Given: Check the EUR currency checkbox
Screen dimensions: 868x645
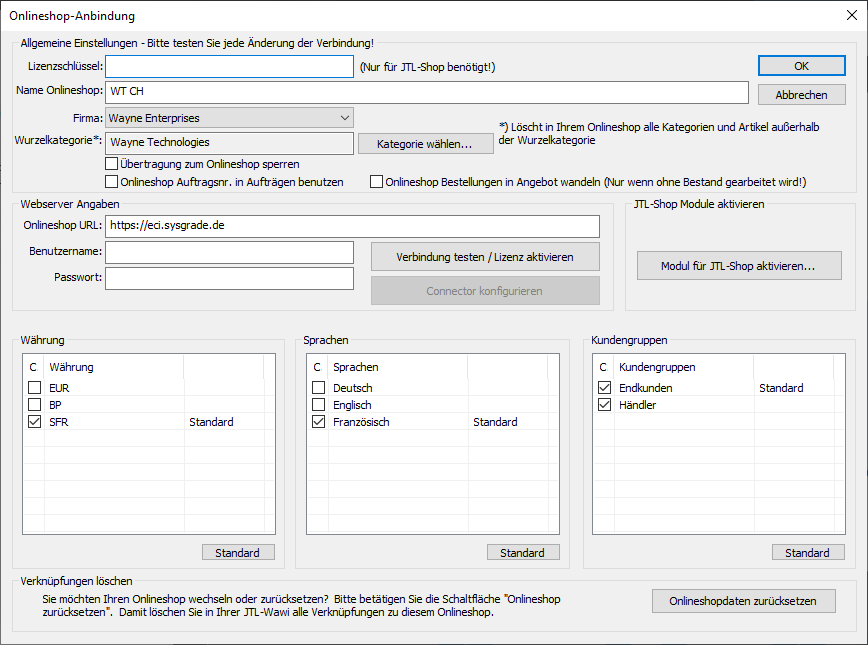Looking at the screenshot, I should coord(34,388).
